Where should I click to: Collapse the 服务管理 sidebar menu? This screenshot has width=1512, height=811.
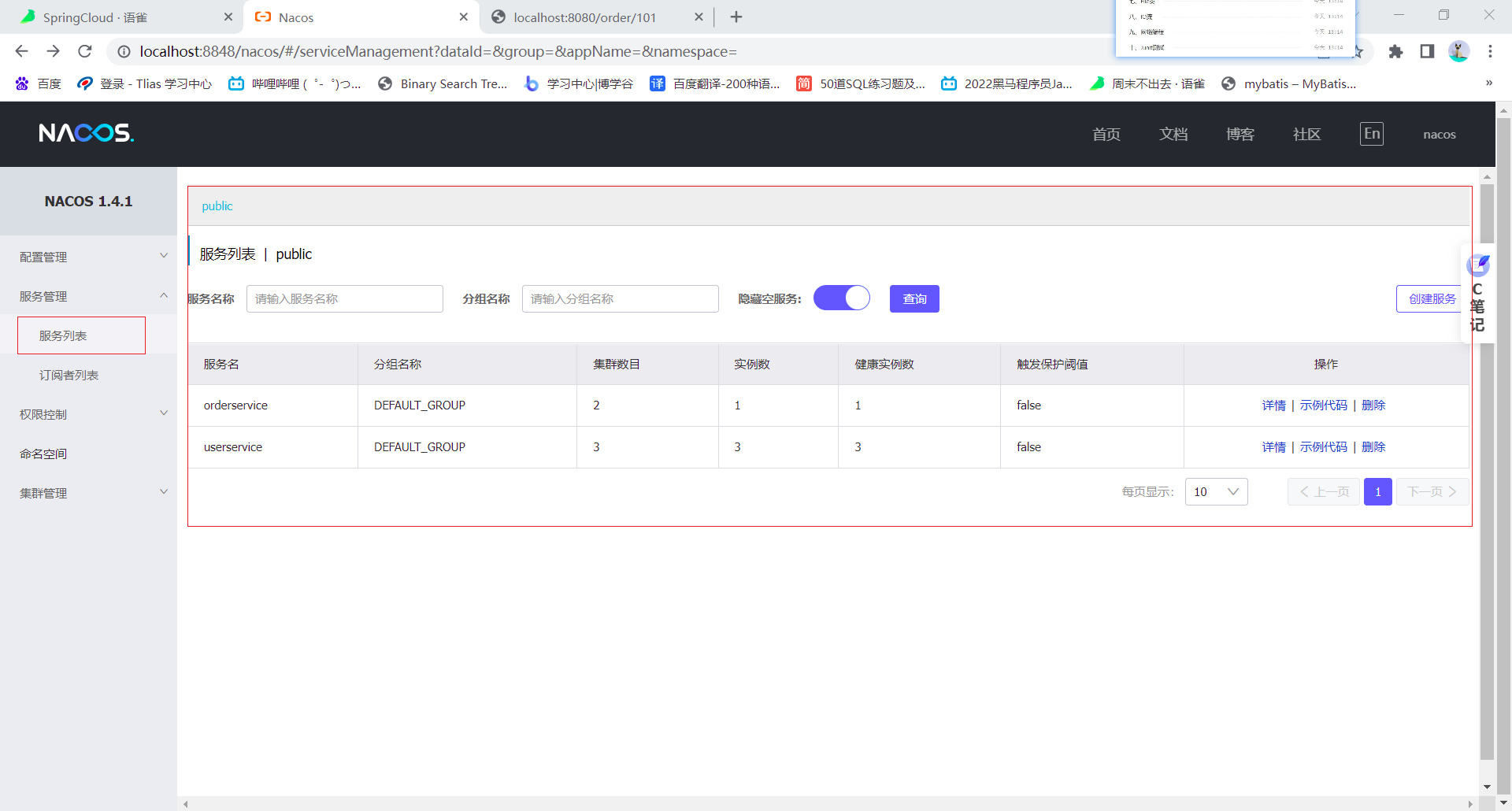[x=88, y=296]
